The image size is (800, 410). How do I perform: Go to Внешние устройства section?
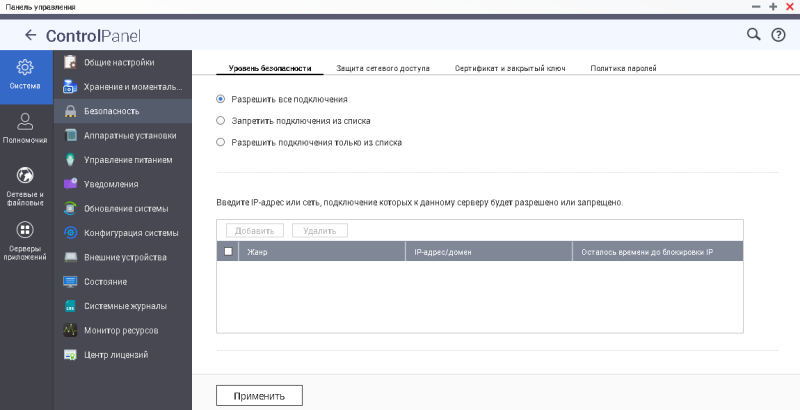coord(126,258)
